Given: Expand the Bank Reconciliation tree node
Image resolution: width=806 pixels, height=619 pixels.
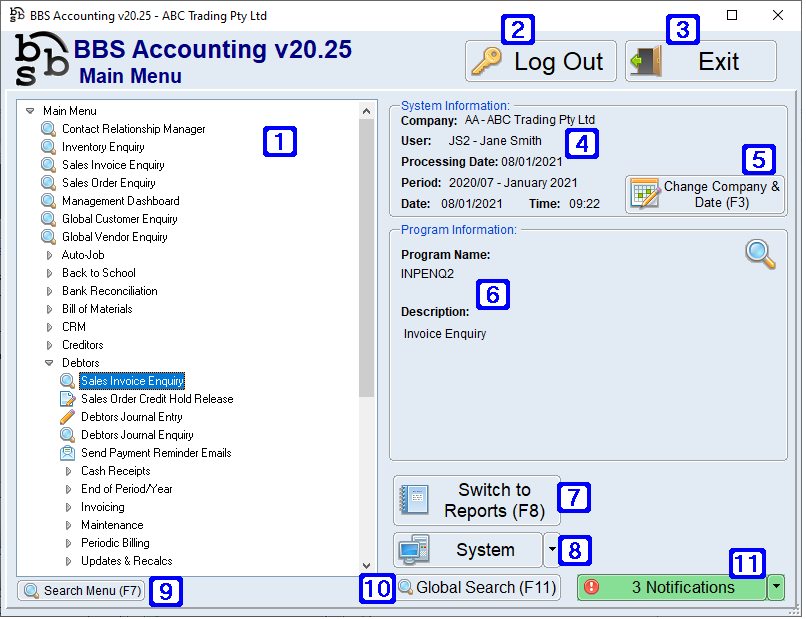Looking at the screenshot, I should click(50, 291).
